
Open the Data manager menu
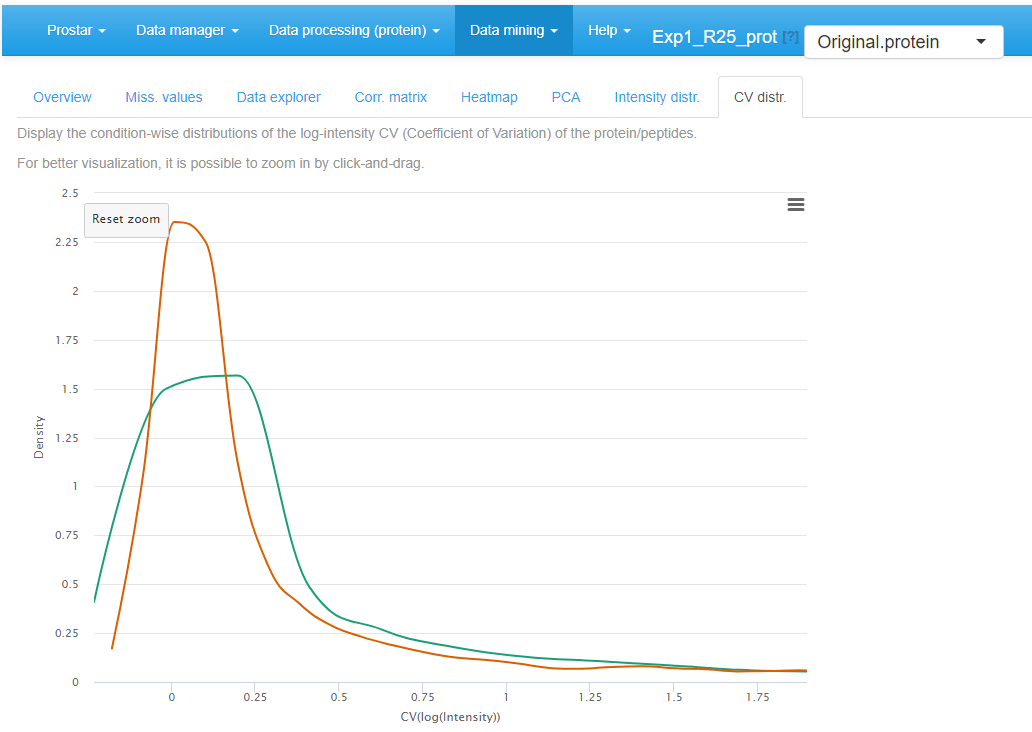click(186, 30)
